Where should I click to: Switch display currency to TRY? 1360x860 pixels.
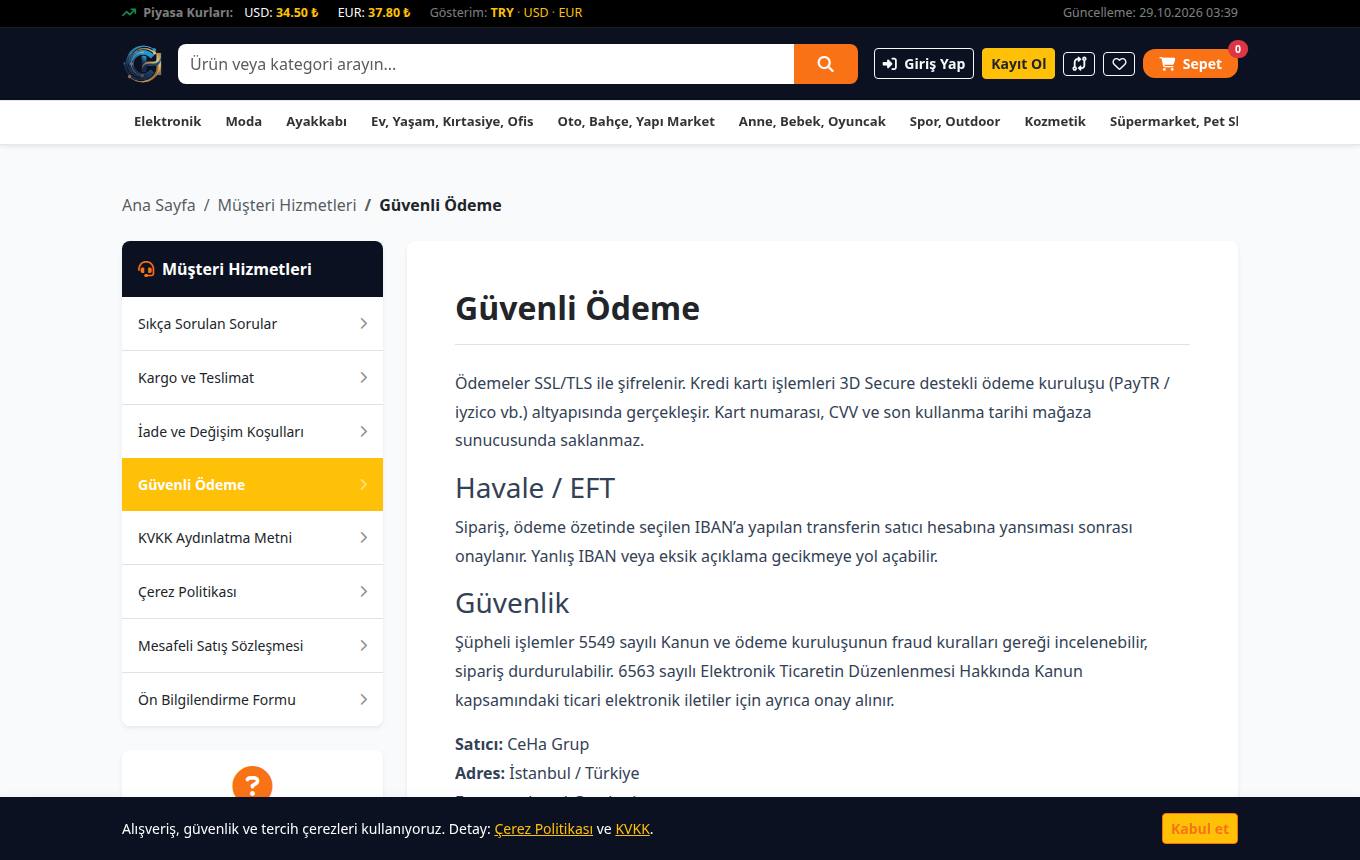(502, 13)
